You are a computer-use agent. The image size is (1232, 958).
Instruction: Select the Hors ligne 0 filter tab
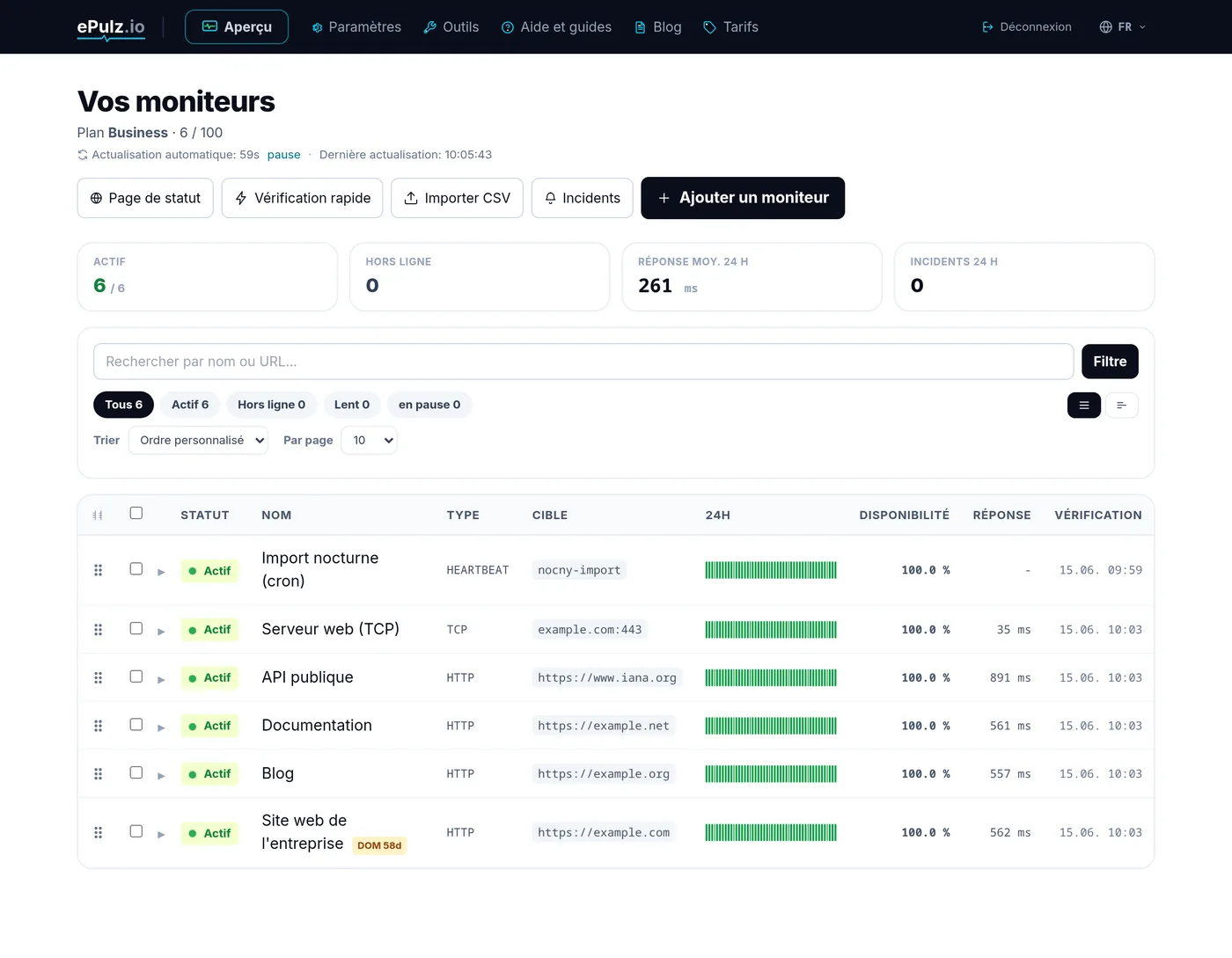(271, 405)
